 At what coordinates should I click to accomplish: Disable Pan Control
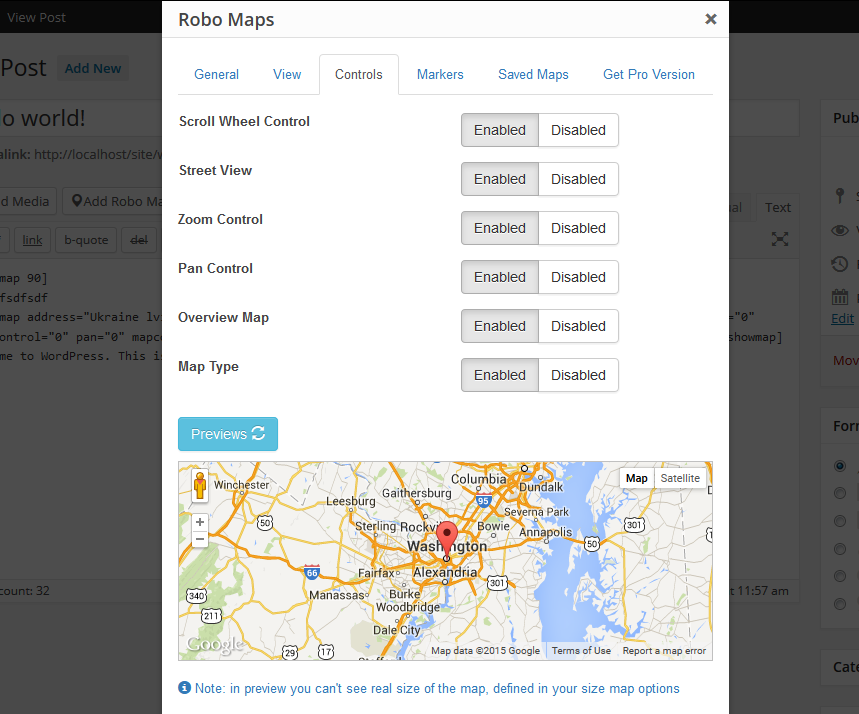pos(579,277)
